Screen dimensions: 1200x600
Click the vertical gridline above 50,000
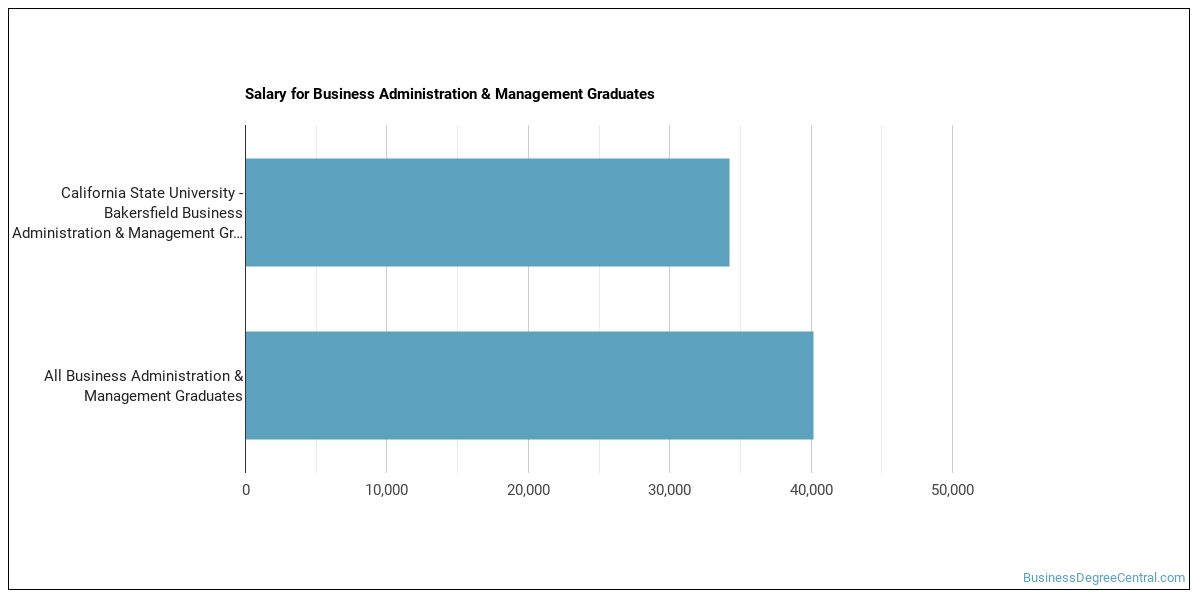point(952,298)
